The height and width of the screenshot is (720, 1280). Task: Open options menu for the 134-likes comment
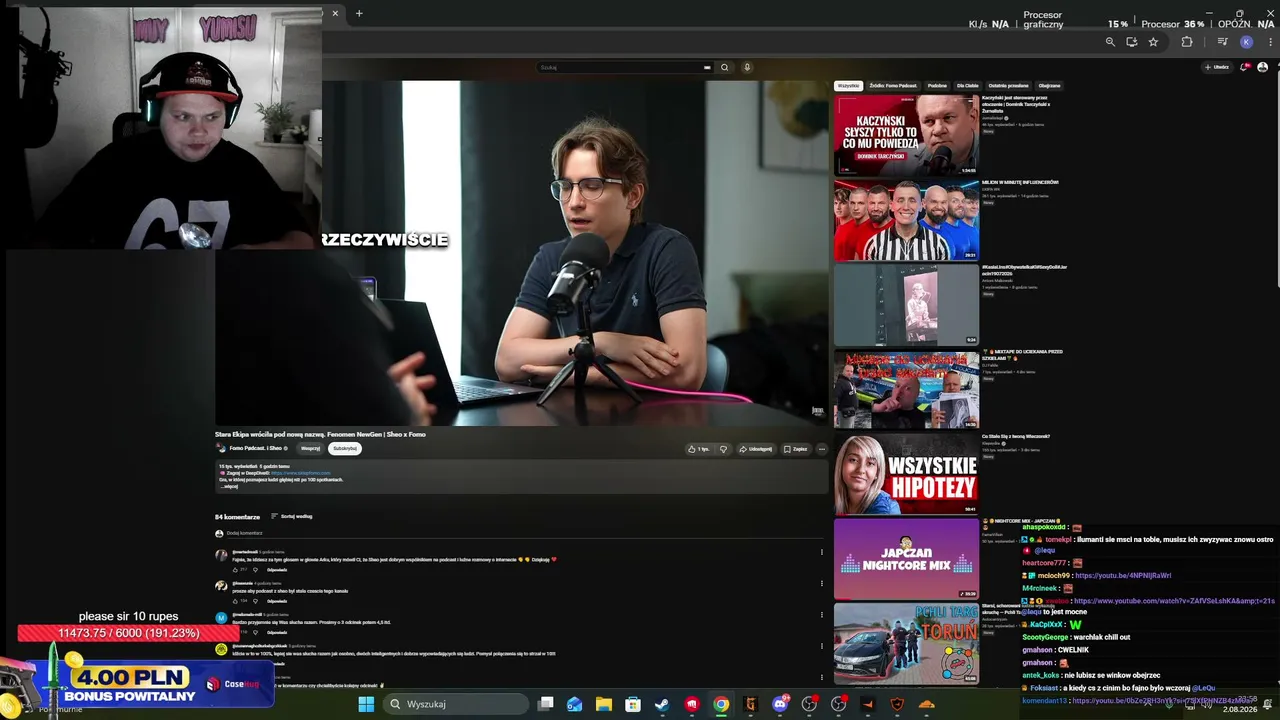click(x=822, y=584)
